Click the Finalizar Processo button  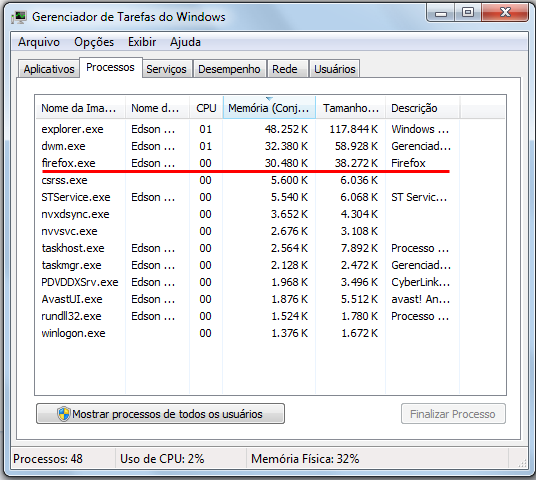coord(453,414)
